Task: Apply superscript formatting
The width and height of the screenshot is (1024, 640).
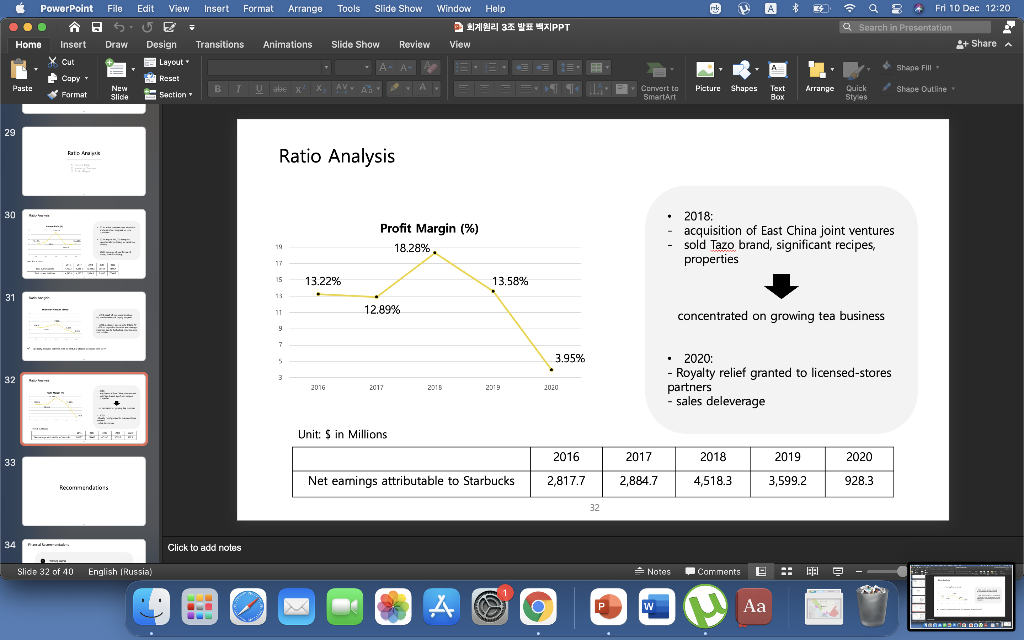Action: coord(300,89)
